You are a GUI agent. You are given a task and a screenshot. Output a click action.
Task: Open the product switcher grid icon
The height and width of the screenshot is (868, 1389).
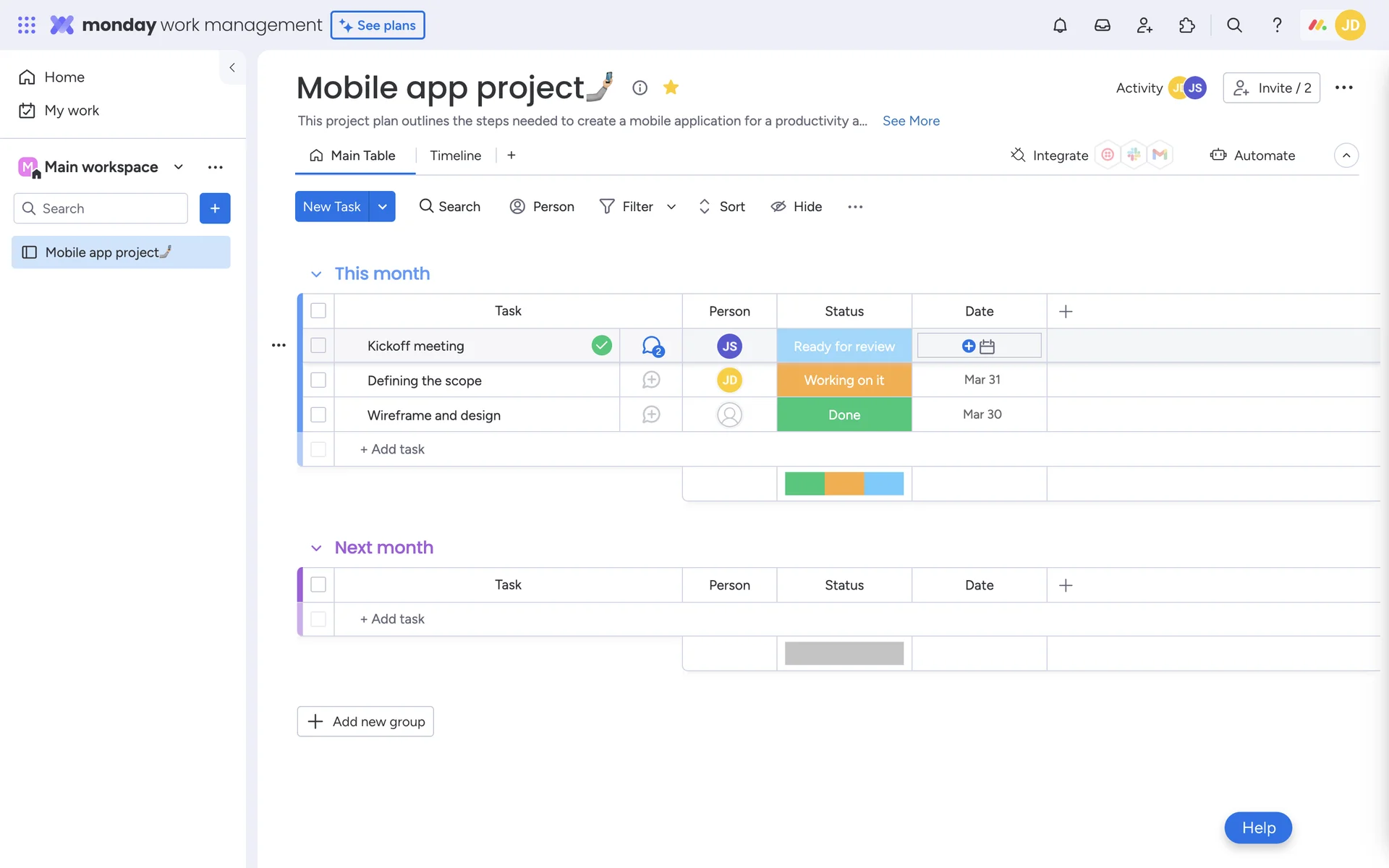[x=27, y=25]
